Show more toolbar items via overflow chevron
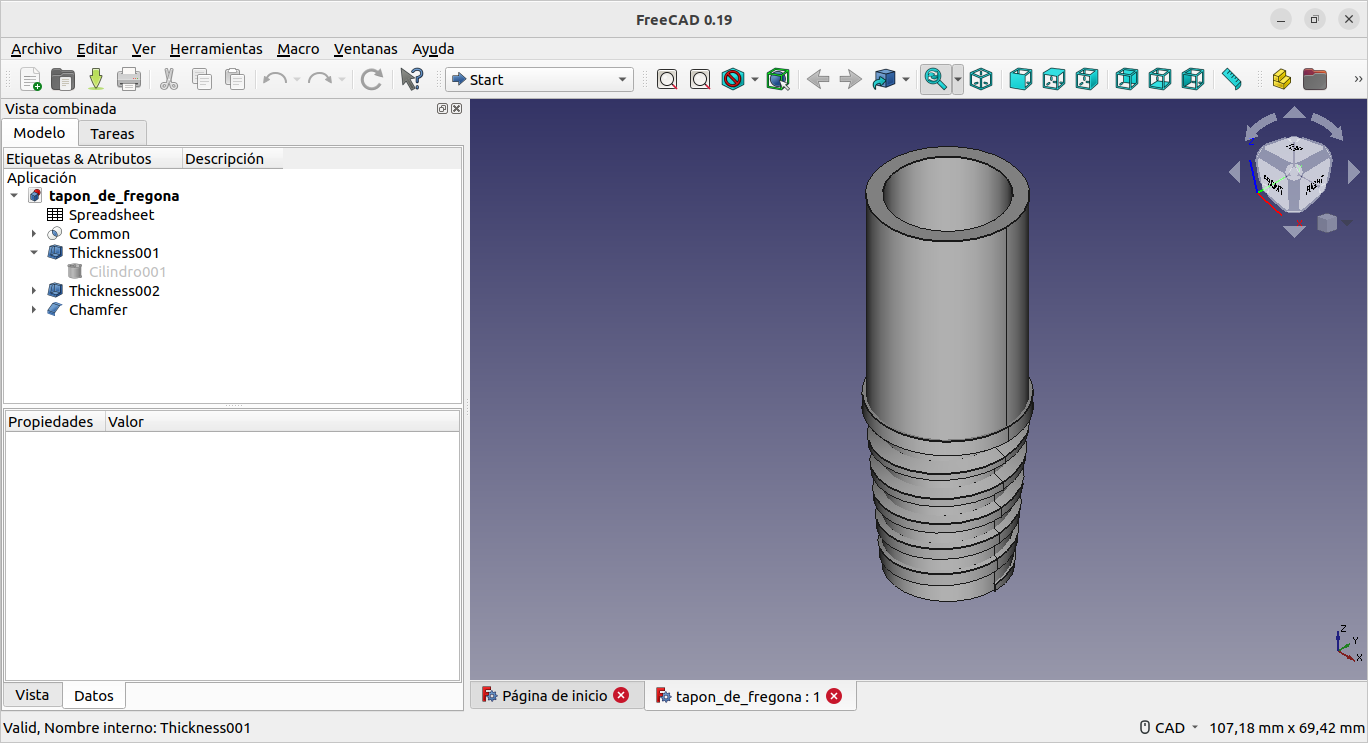Screen dimensions: 1368x743 tap(1358, 79)
